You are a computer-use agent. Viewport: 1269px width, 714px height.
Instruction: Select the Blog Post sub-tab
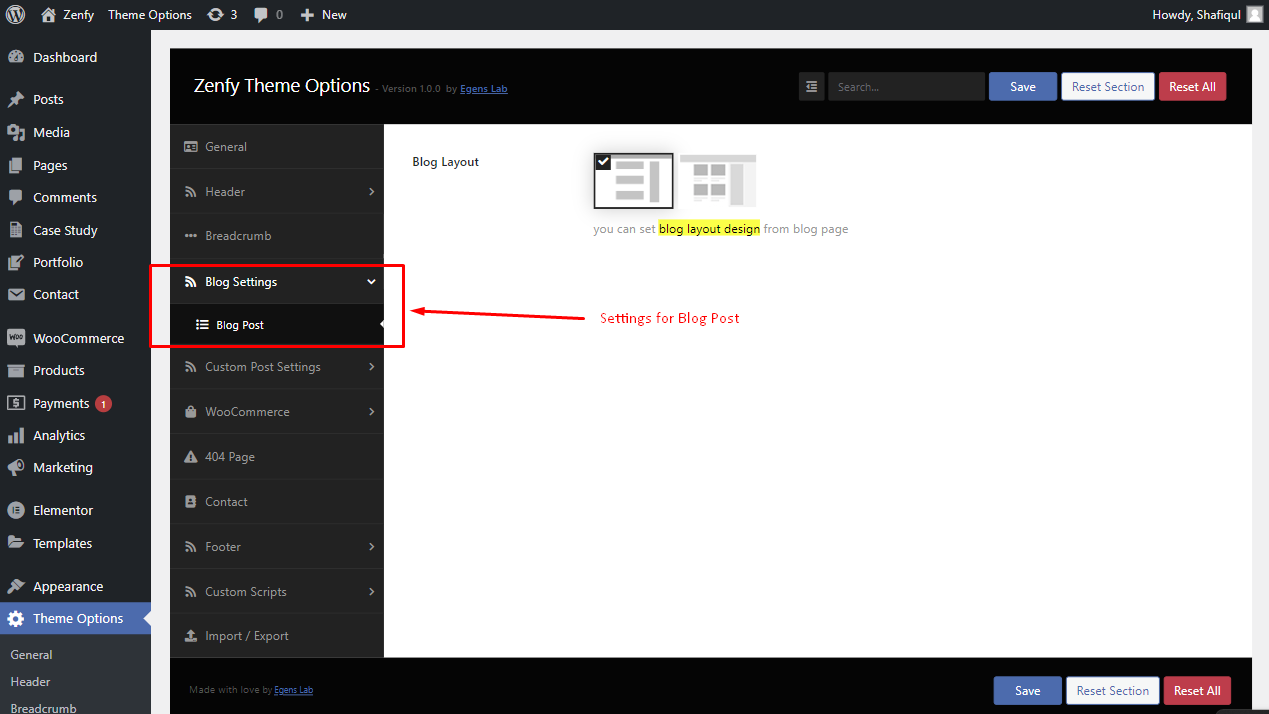[x=277, y=325]
